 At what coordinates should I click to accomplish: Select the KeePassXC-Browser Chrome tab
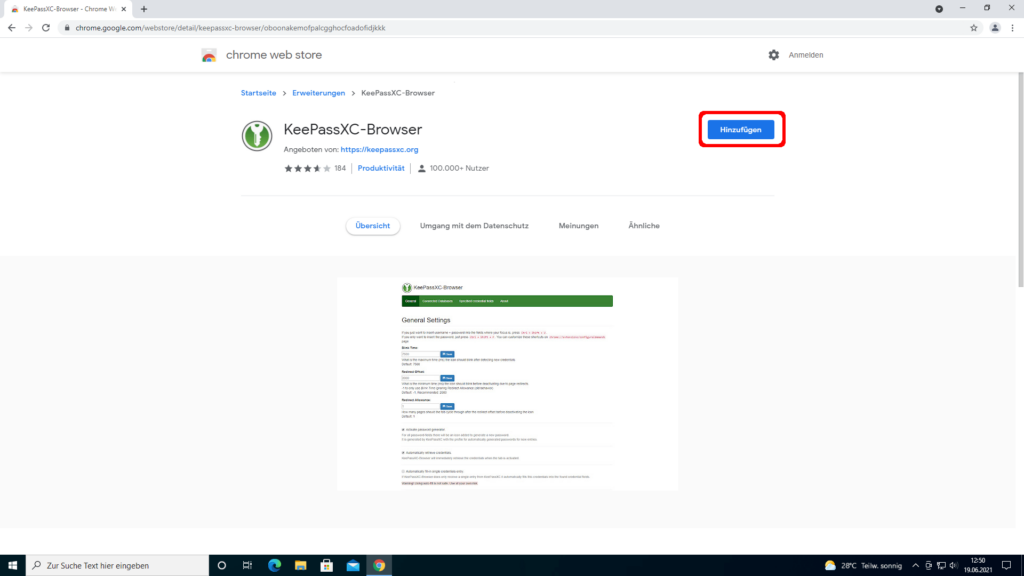coord(67,9)
